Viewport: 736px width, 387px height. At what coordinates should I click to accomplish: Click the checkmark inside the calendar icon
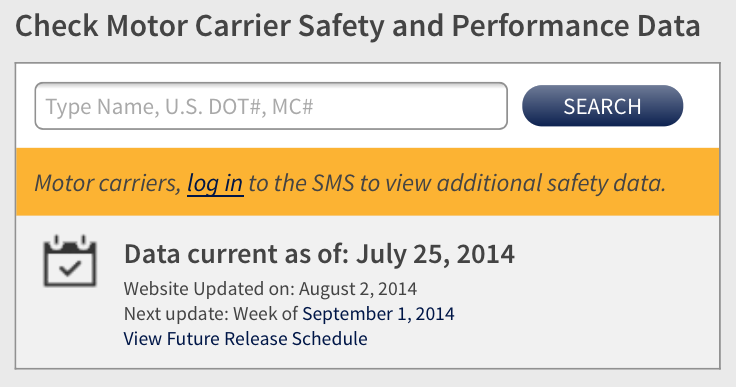tap(70, 268)
